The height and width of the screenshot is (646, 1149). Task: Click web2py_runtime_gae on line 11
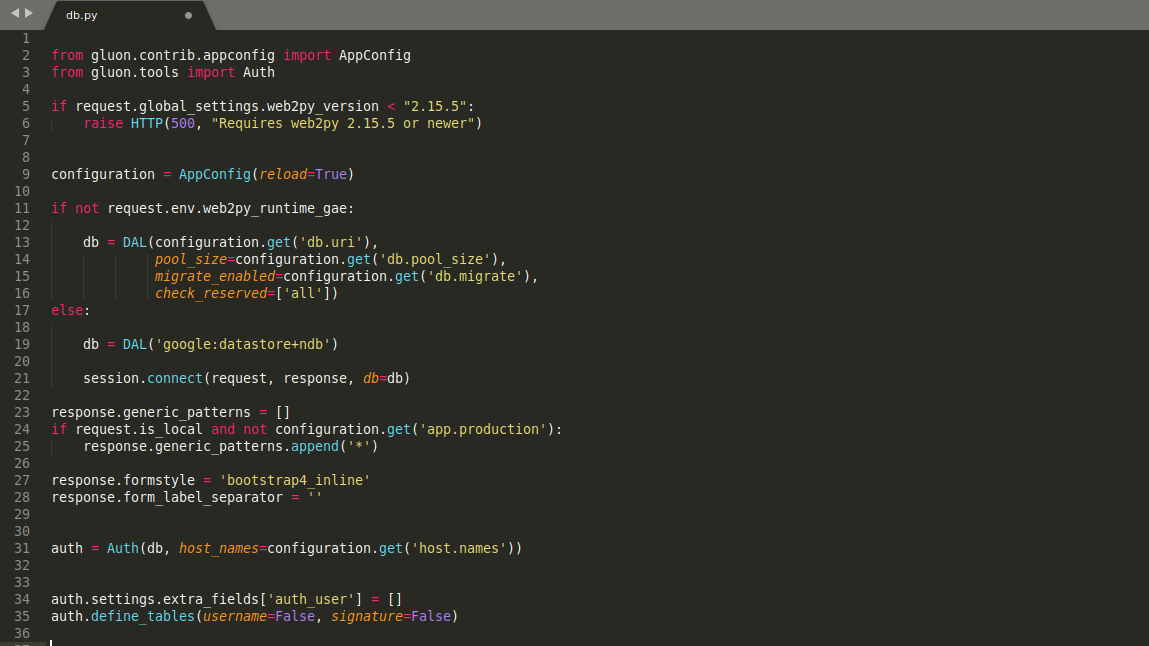[x=275, y=208]
